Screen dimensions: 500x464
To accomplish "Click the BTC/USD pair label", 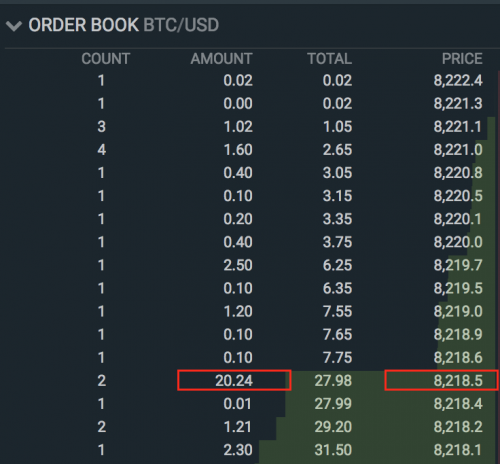I will (x=181, y=25).
